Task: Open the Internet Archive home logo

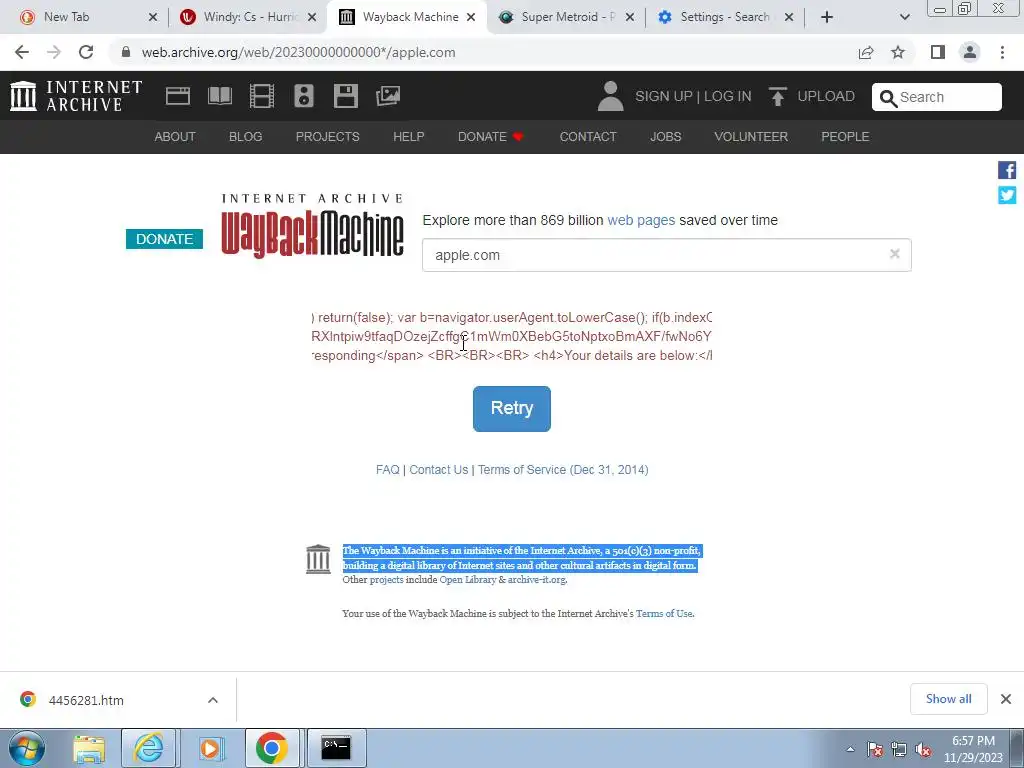Action: click(x=76, y=96)
